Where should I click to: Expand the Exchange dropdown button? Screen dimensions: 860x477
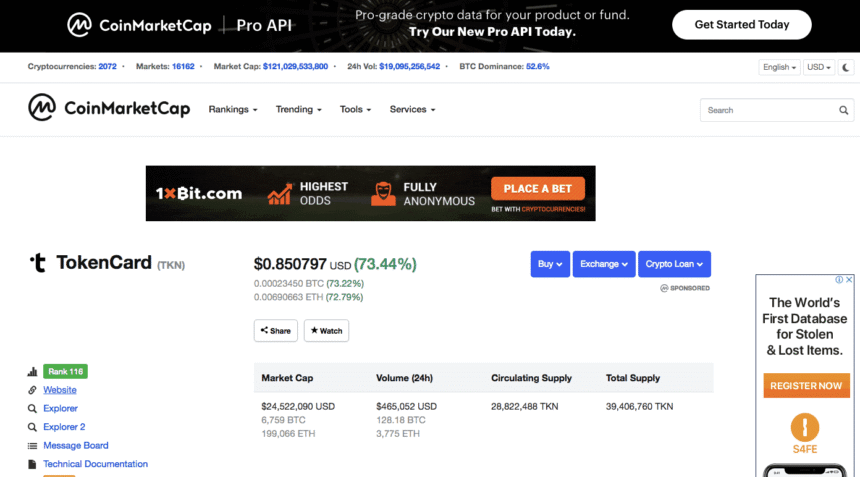click(x=604, y=264)
